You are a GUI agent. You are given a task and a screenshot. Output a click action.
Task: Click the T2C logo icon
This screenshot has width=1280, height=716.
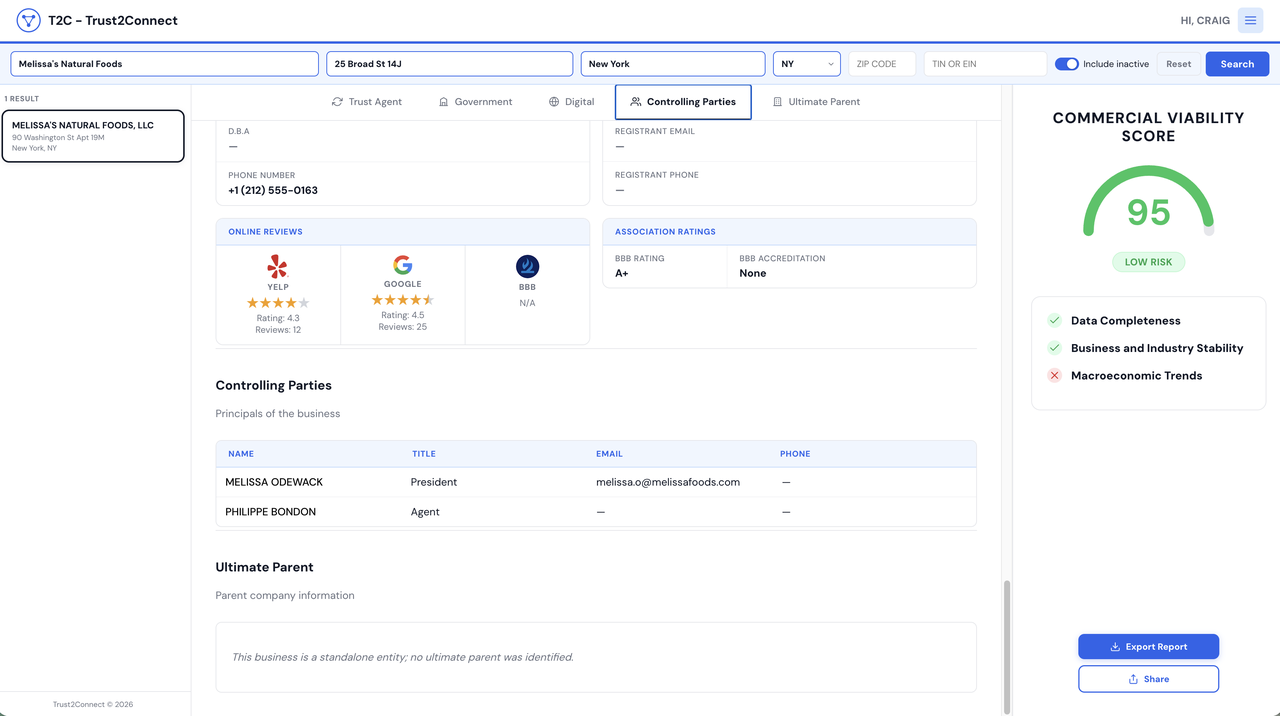[28, 20]
